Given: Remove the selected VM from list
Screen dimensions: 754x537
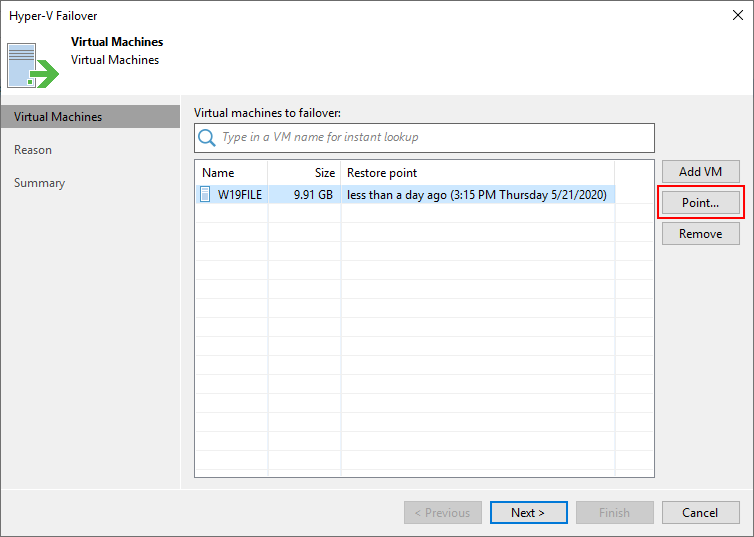Looking at the screenshot, I should [701, 234].
